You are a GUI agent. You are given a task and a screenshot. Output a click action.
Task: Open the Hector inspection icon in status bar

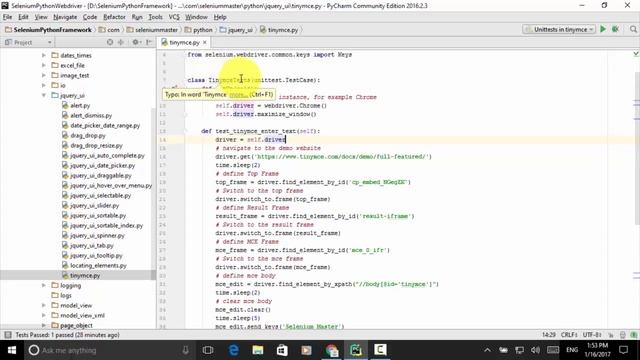622,335
